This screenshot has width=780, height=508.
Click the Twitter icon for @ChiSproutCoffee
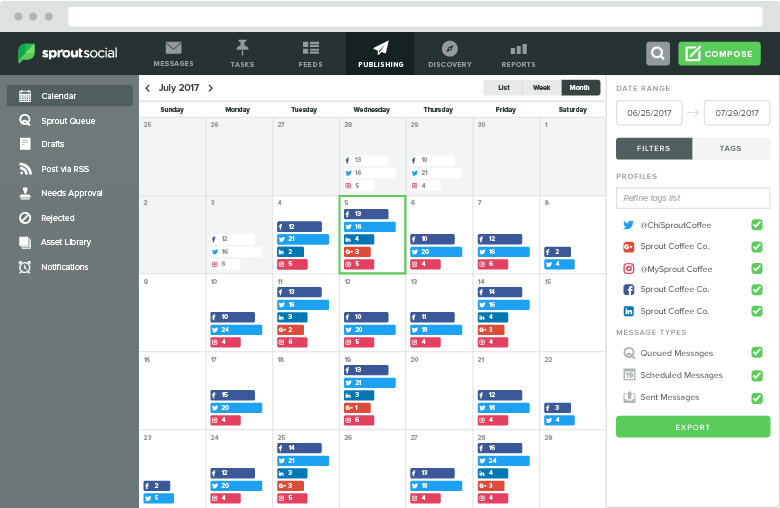click(x=628, y=225)
